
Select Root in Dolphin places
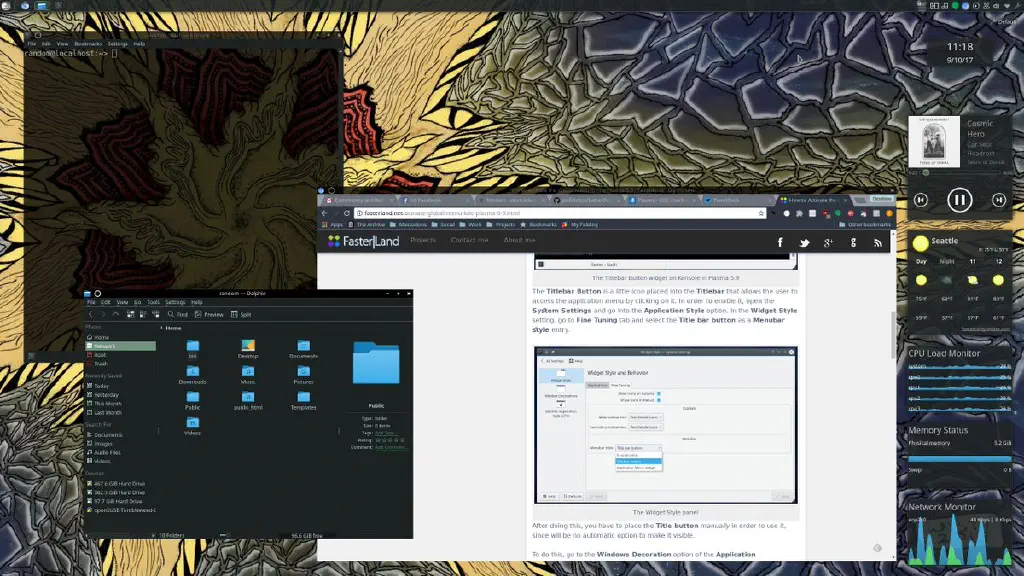pyautogui.click(x=121, y=355)
